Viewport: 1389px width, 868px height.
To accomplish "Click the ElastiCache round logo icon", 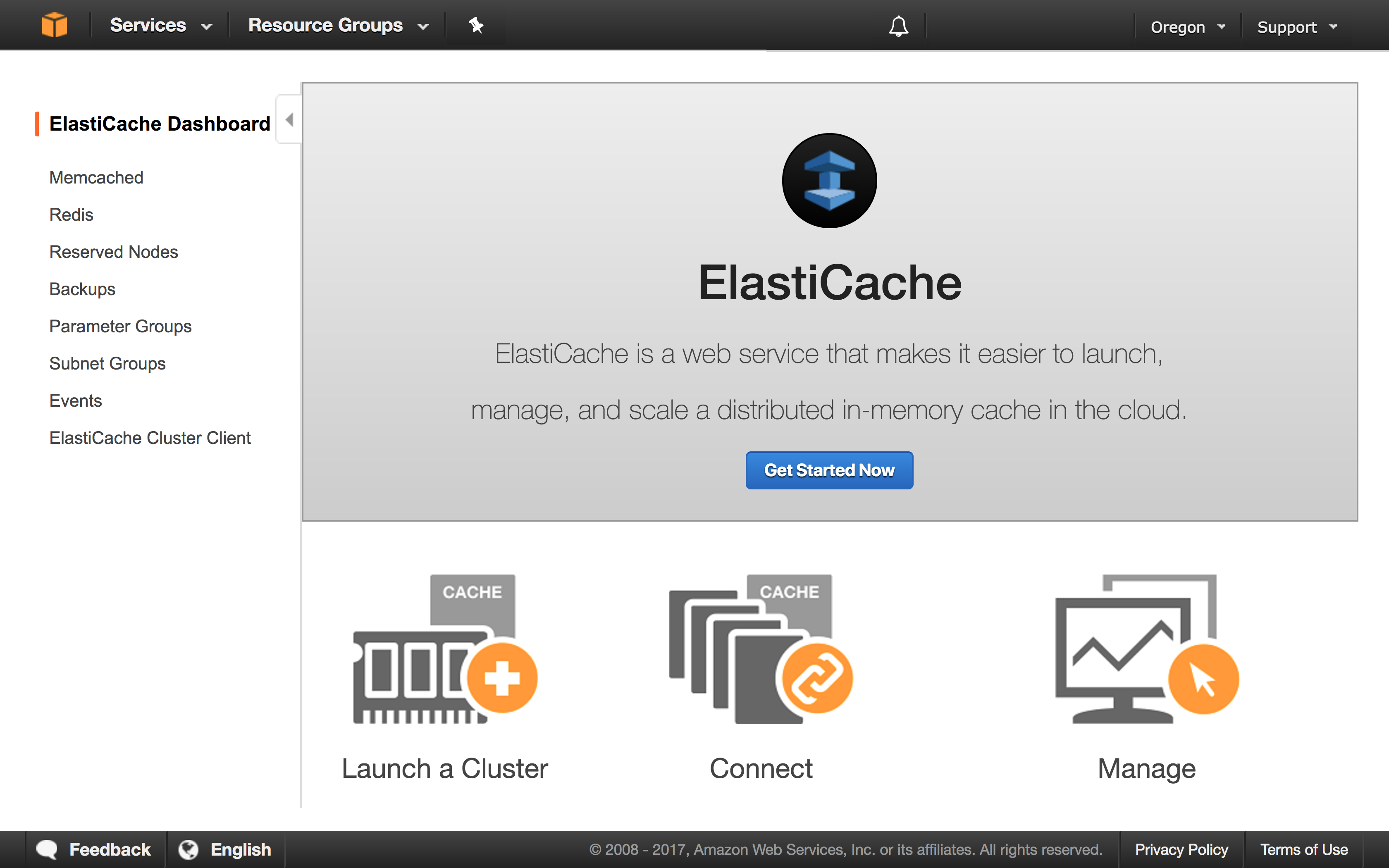I will tap(829, 181).
